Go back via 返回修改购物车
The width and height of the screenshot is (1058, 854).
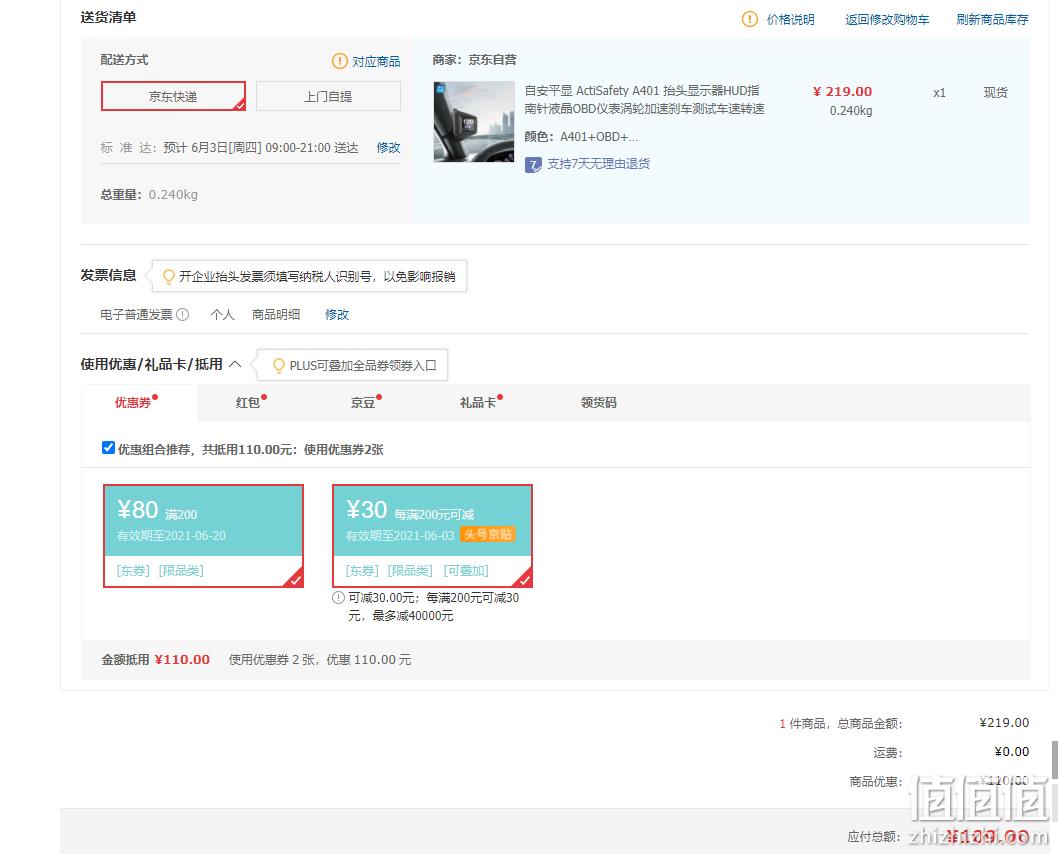pyautogui.click(x=887, y=20)
